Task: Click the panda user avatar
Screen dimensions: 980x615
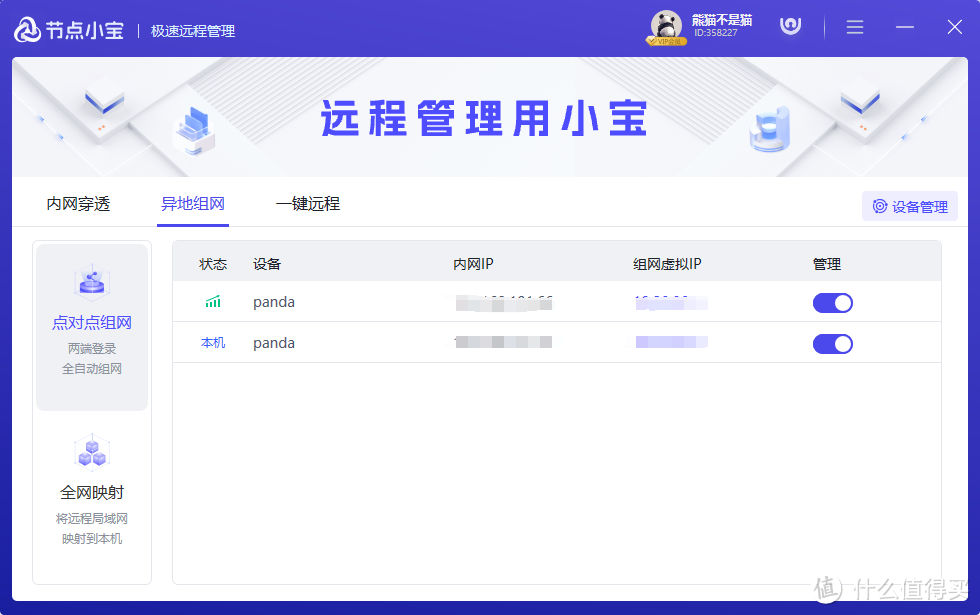Action: coord(666,26)
